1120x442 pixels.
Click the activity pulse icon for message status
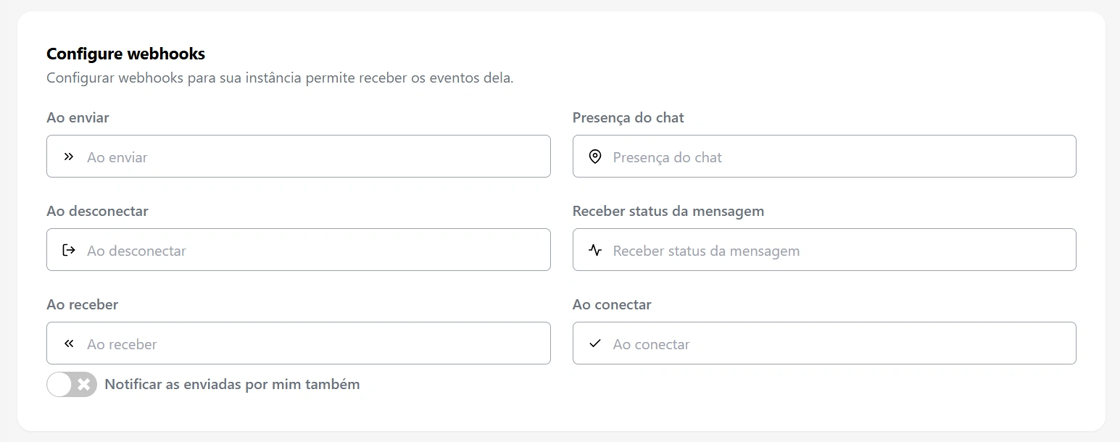[x=594, y=250]
